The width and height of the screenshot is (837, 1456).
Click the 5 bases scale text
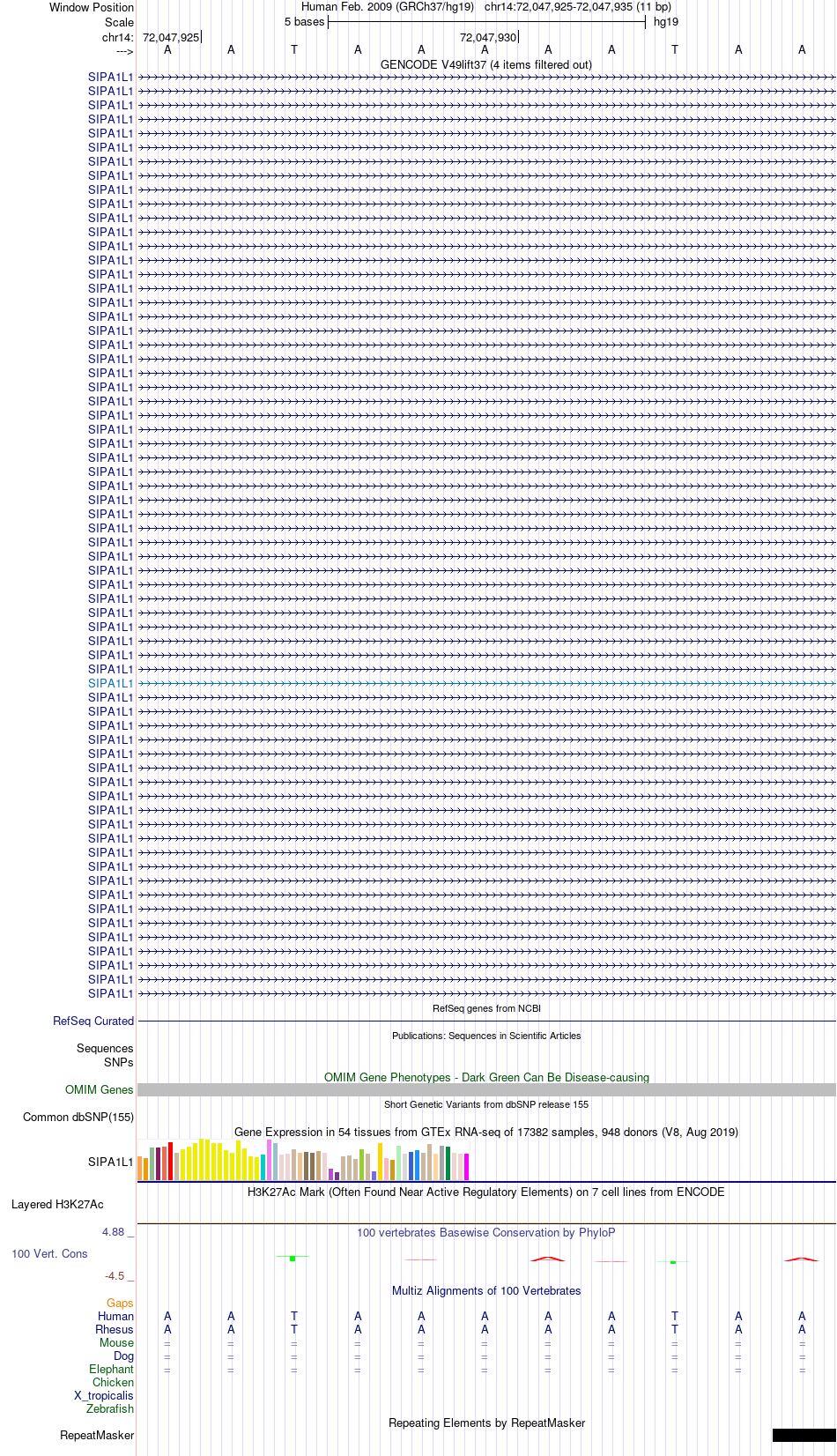tap(304, 21)
